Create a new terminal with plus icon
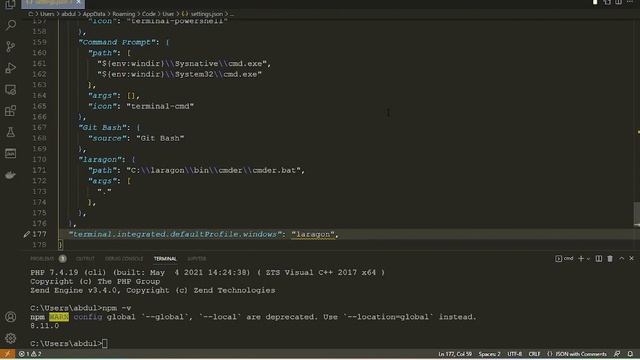640x360 pixels. [581, 258]
